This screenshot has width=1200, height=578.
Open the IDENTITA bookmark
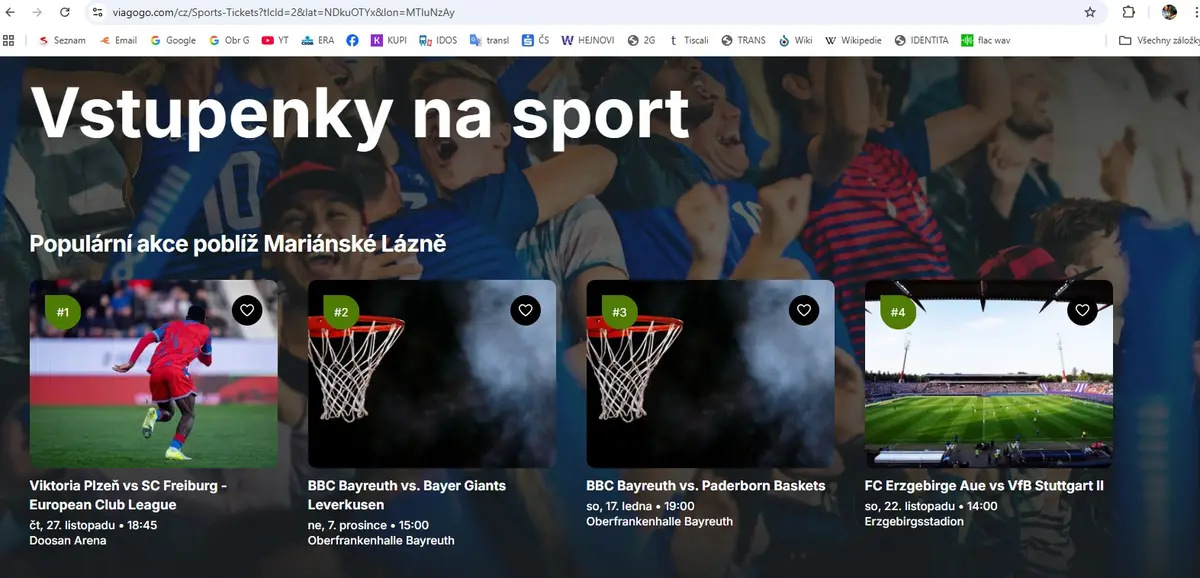click(x=921, y=40)
